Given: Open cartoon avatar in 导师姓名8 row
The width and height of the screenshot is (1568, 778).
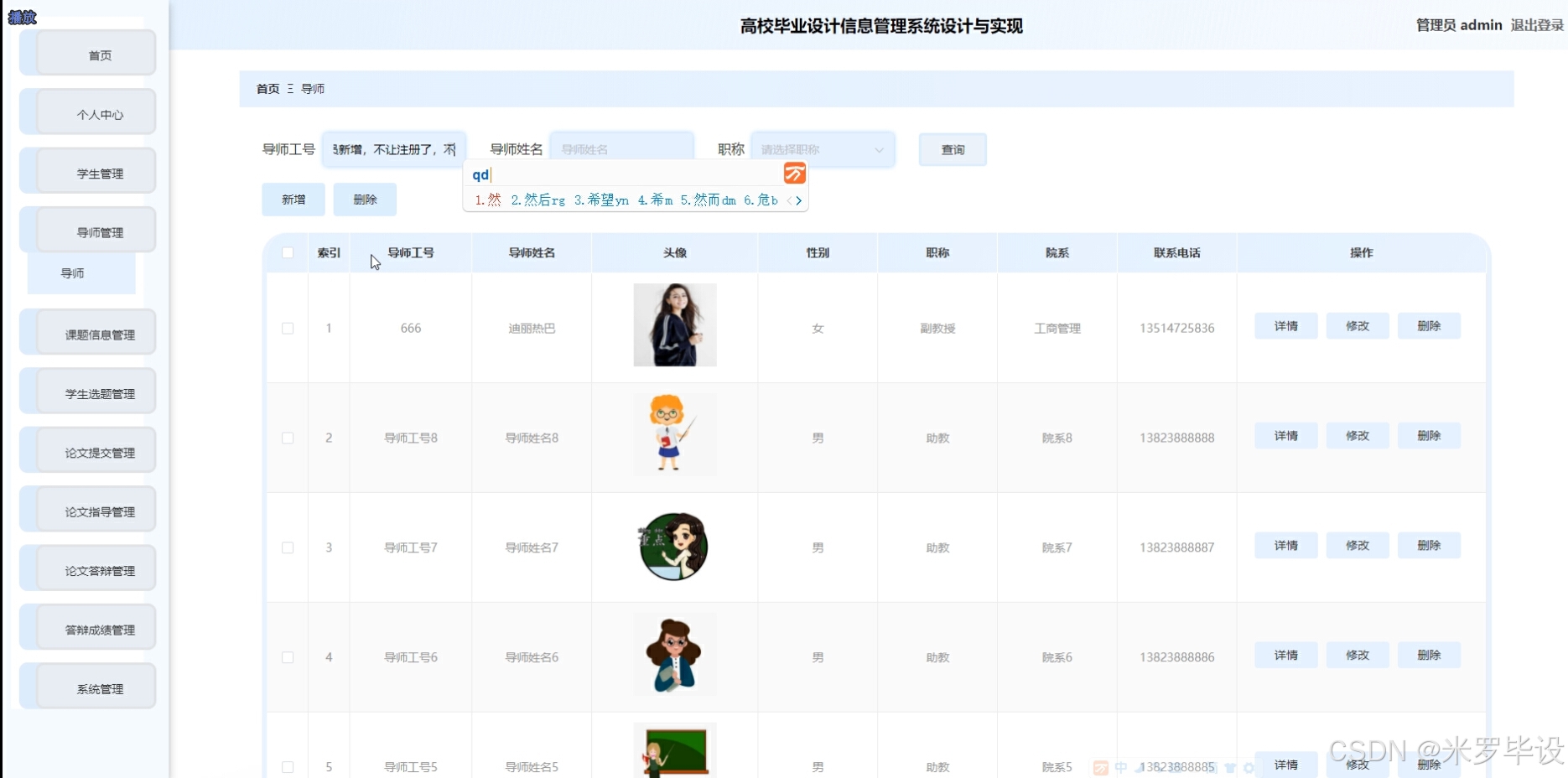Looking at the screenshot, I should coord(675,434).
